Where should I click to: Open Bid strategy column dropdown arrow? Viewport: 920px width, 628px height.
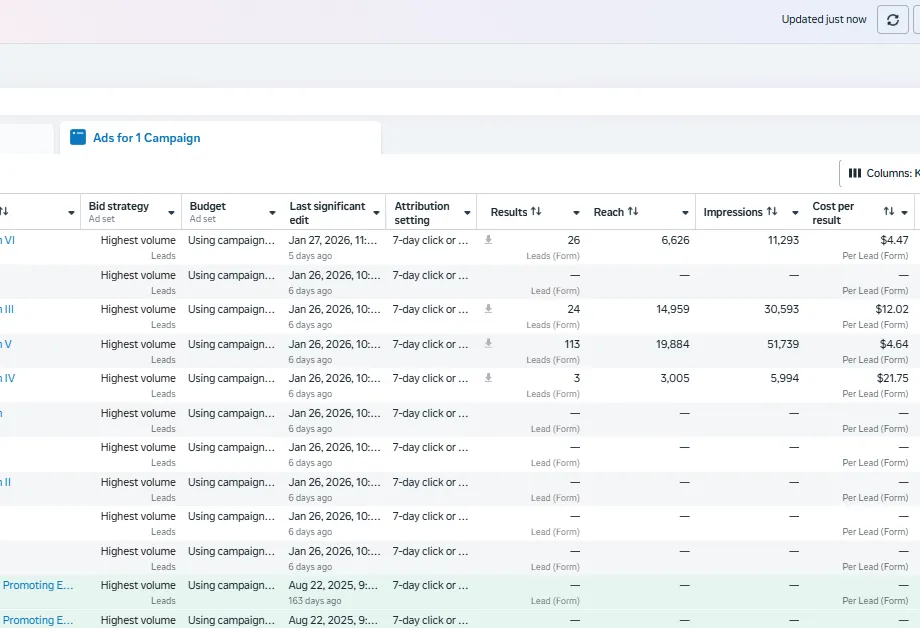tap(171, 213)
